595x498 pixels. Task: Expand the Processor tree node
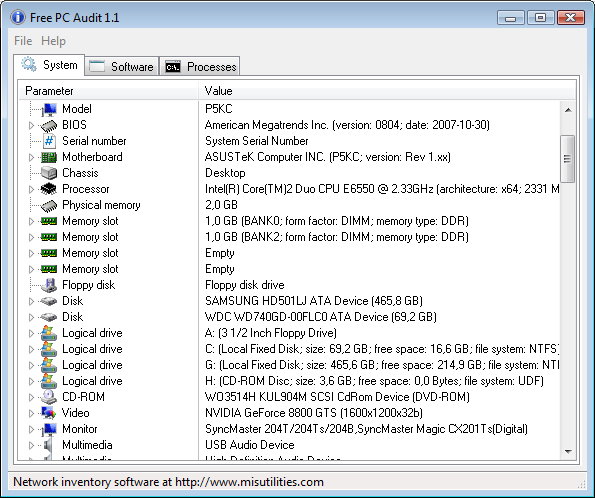[x=31, y=189]
